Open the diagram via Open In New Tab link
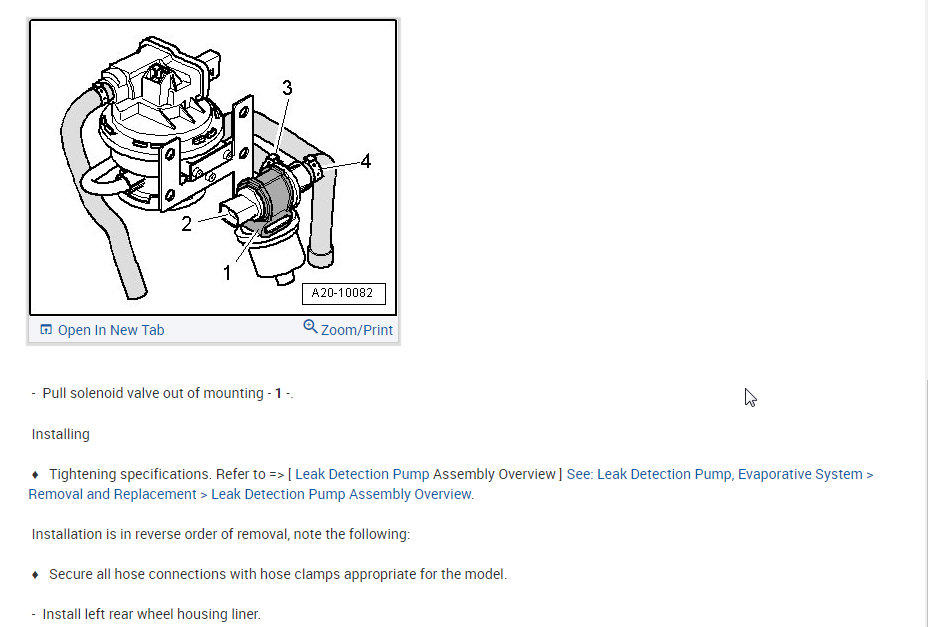 pyautogui.click(x=111, y=330)
